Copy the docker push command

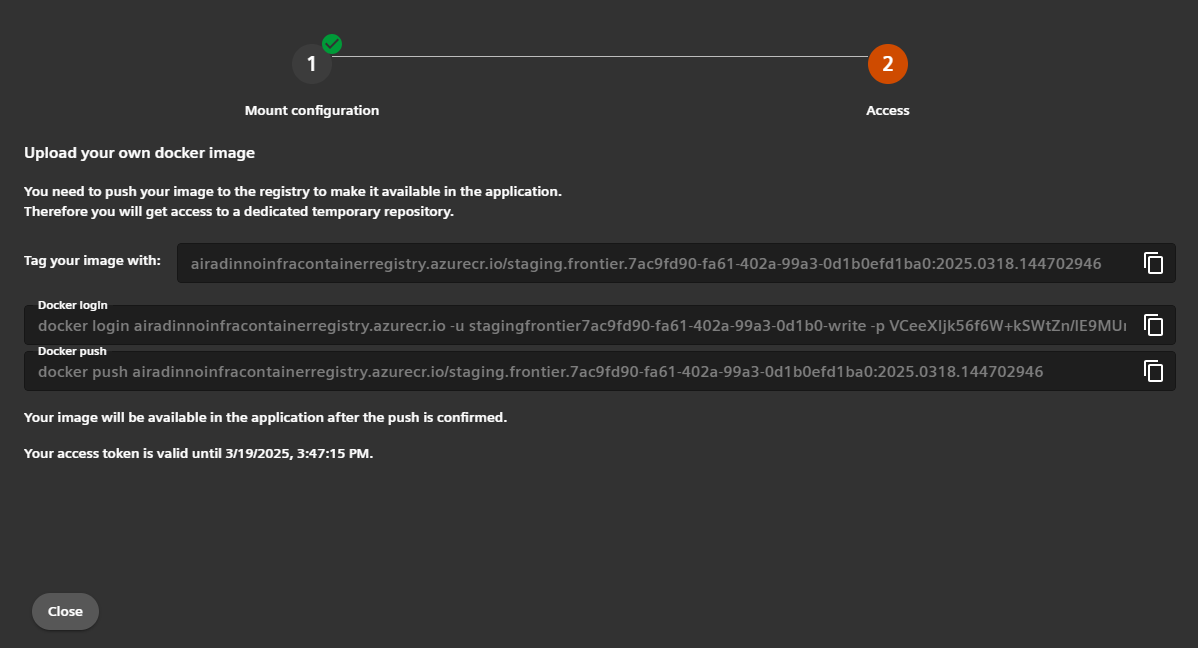(1154, 371)
